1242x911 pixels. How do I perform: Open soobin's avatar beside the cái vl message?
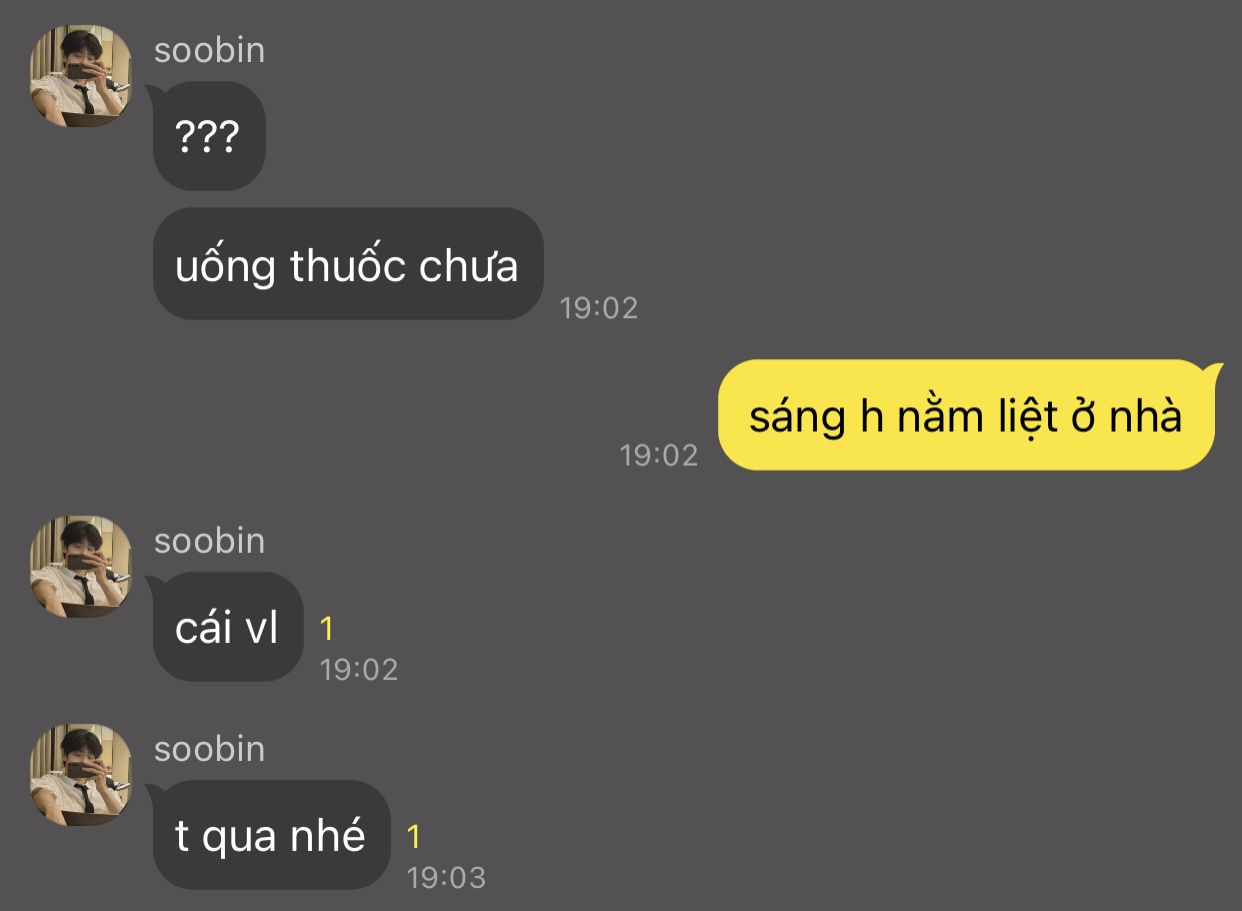coord(81,567)
